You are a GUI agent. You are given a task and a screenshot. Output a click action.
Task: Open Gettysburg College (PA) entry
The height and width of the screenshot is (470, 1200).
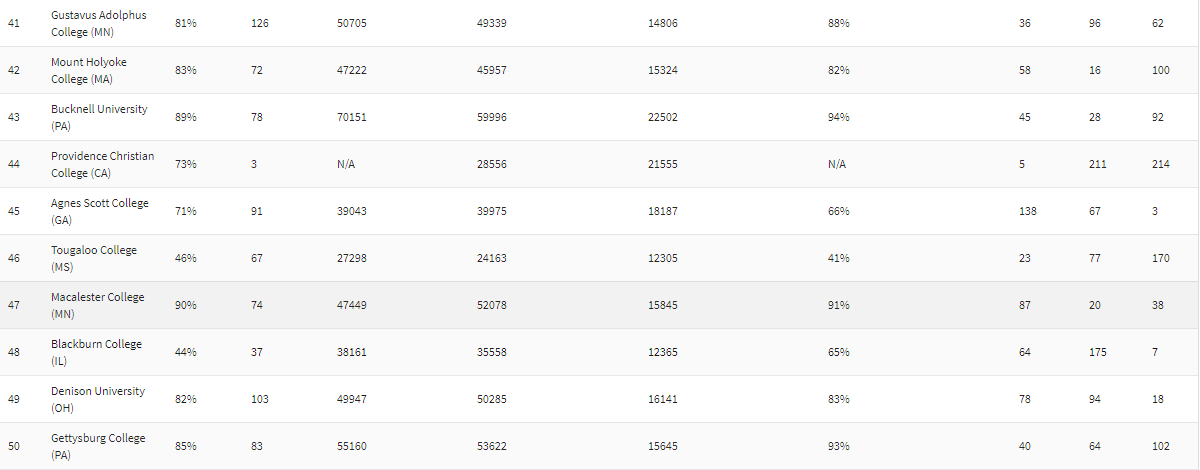click(x=98, y=446)
